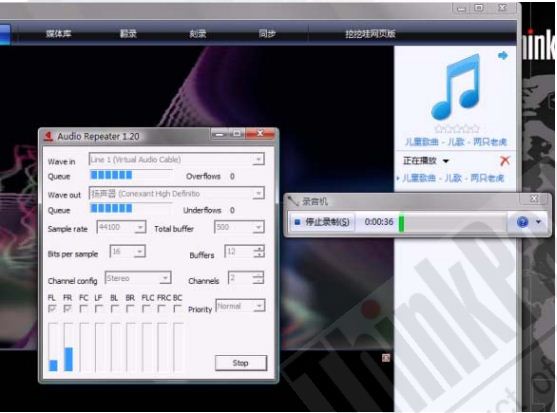Click the FL channel level meter

click(x=53, y=347)
